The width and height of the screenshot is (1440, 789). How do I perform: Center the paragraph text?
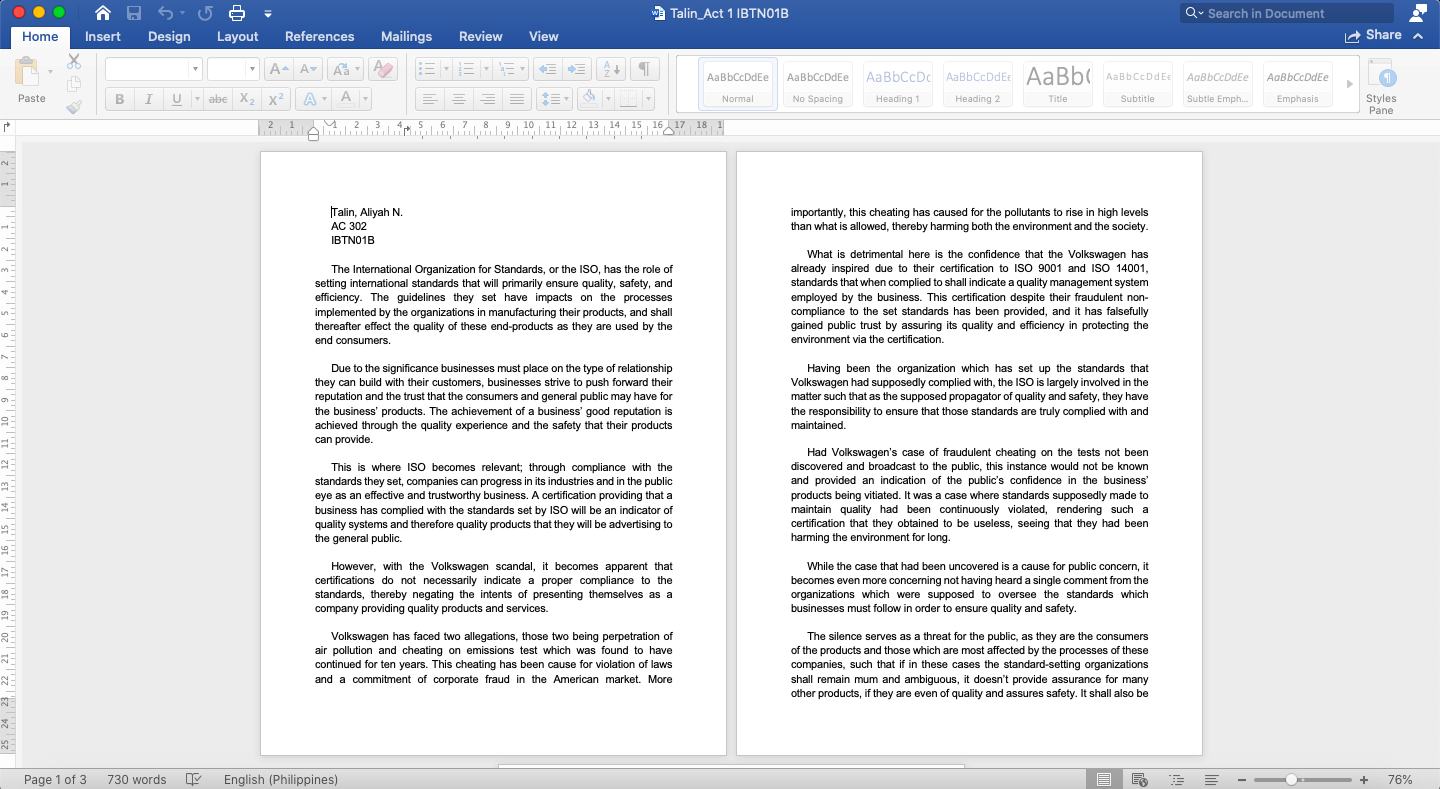(459, 99)
